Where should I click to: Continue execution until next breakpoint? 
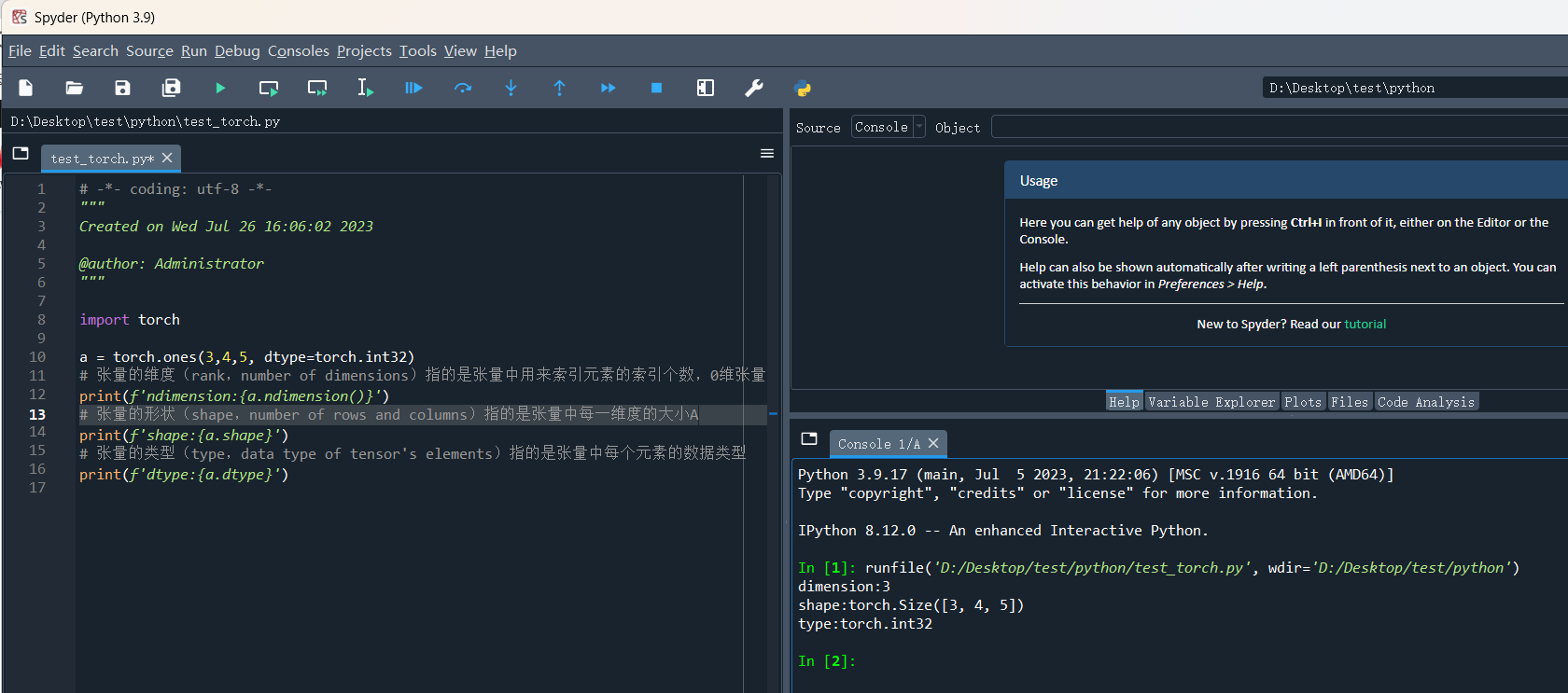click(x=609, y=88)
